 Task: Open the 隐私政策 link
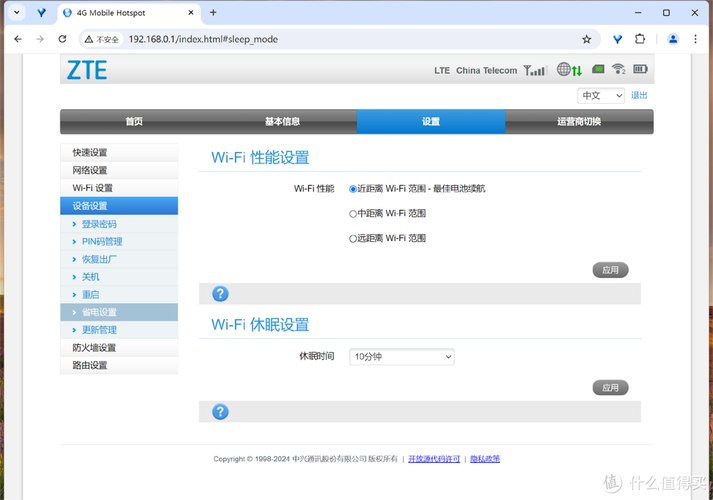pyautogui.click(x=485, y=459)
